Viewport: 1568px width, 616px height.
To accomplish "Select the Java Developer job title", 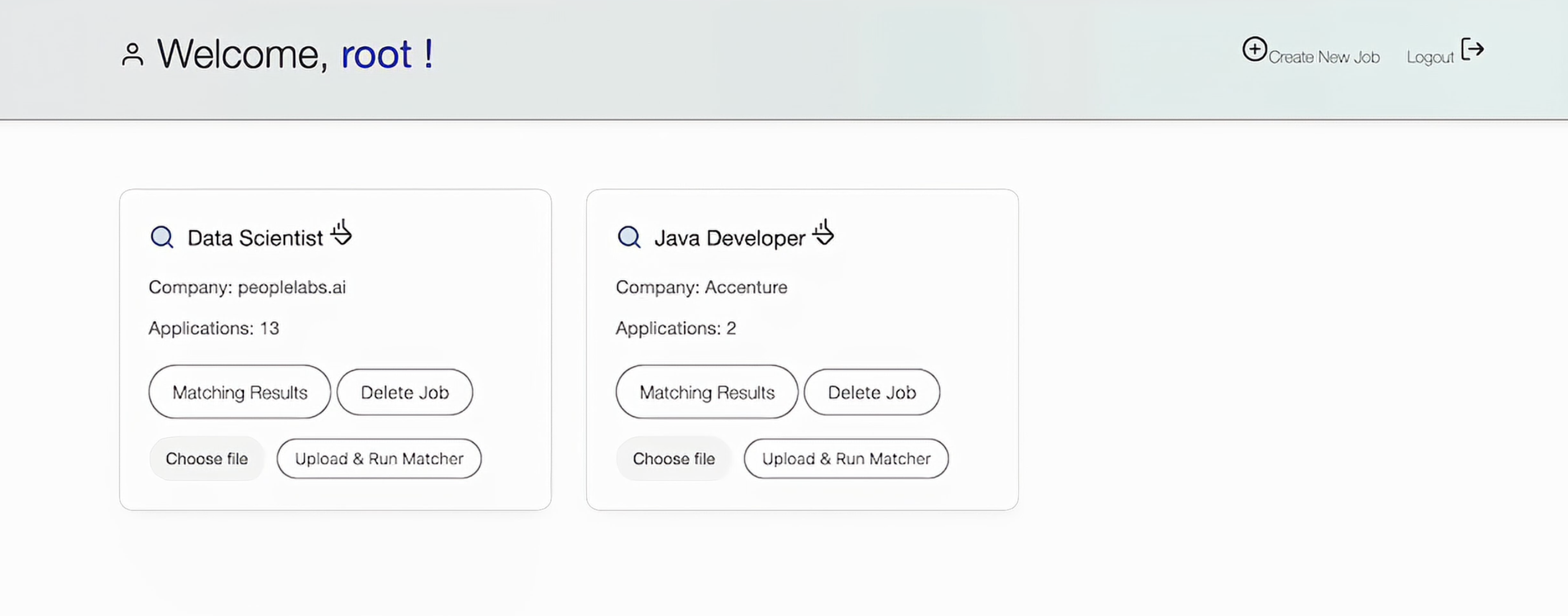I will tap(730, 238).
